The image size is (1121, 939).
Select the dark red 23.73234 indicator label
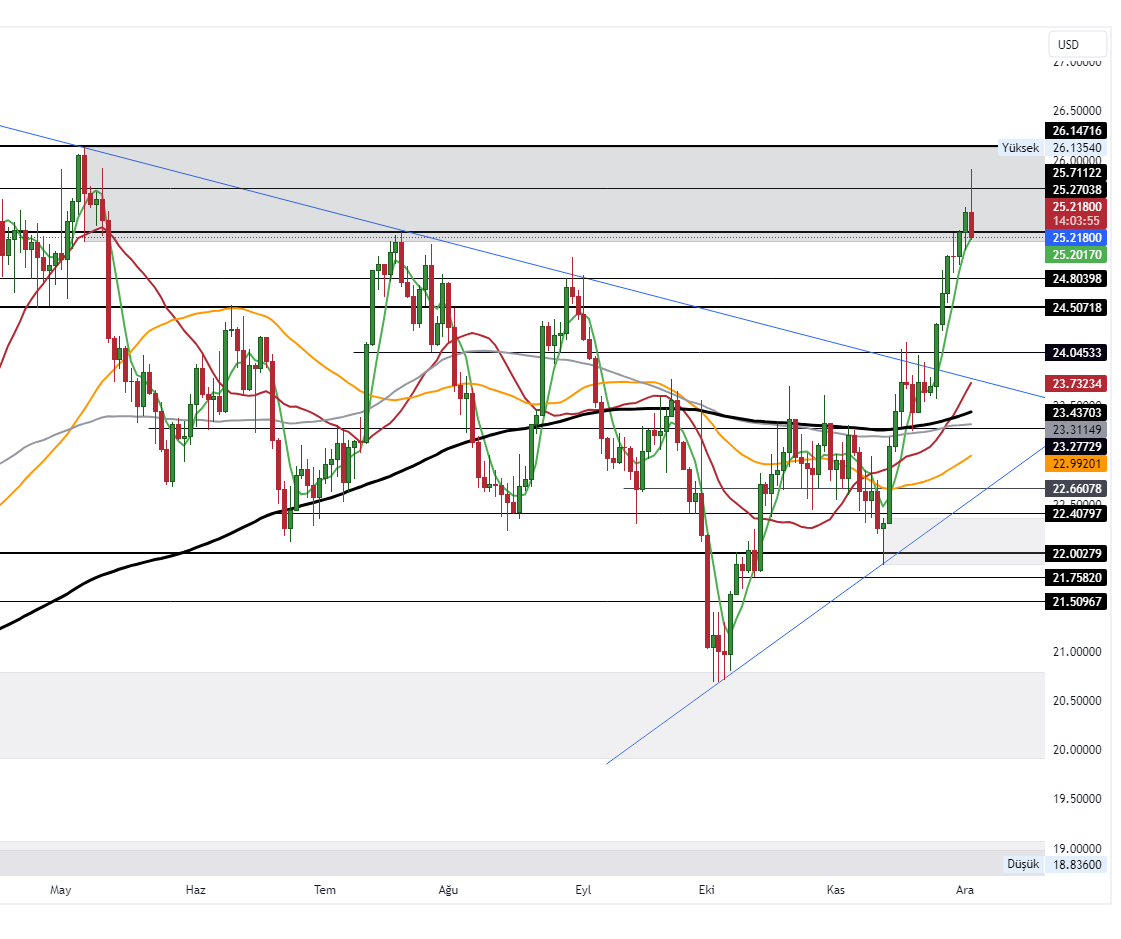(x=1076, y=383)
